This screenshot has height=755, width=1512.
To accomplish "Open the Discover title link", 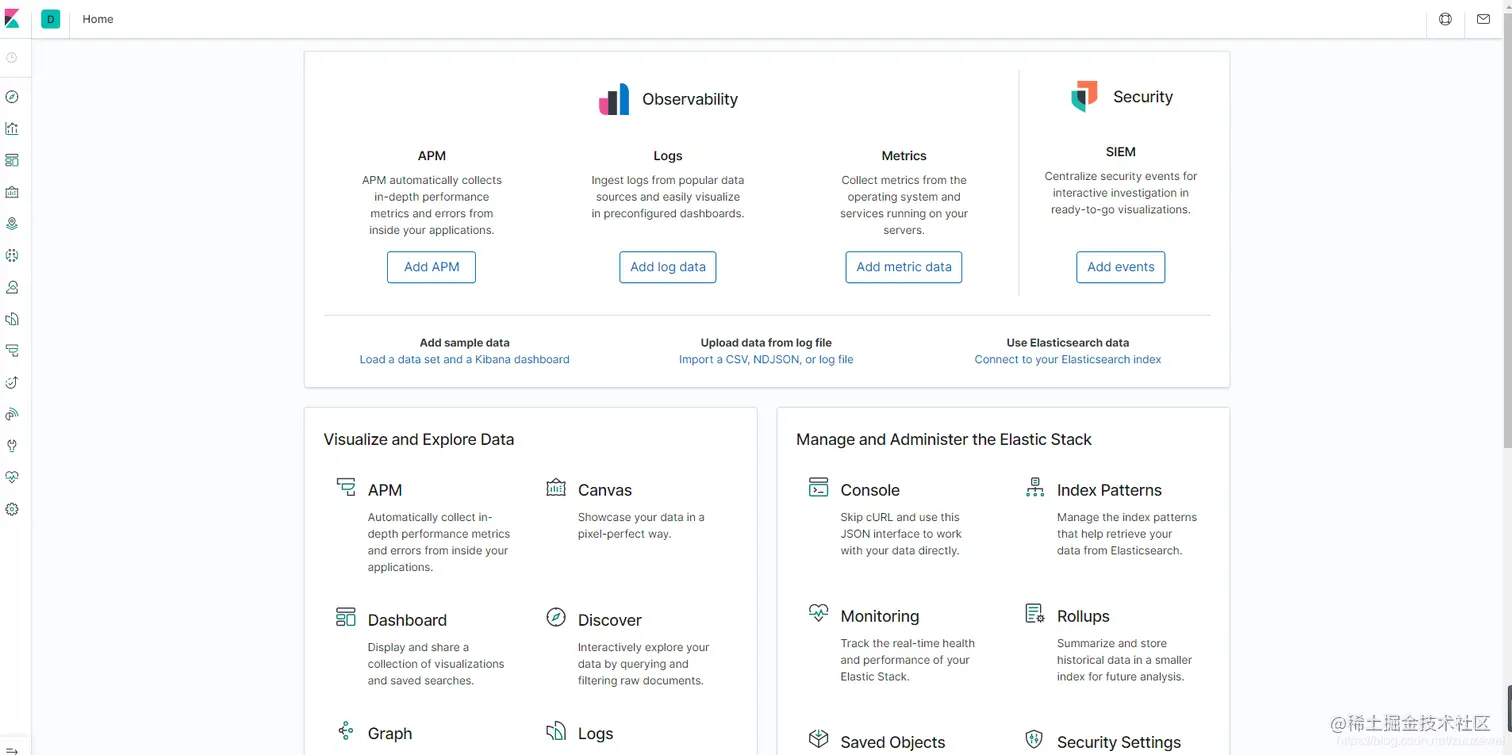I will [x=610, y=620].
